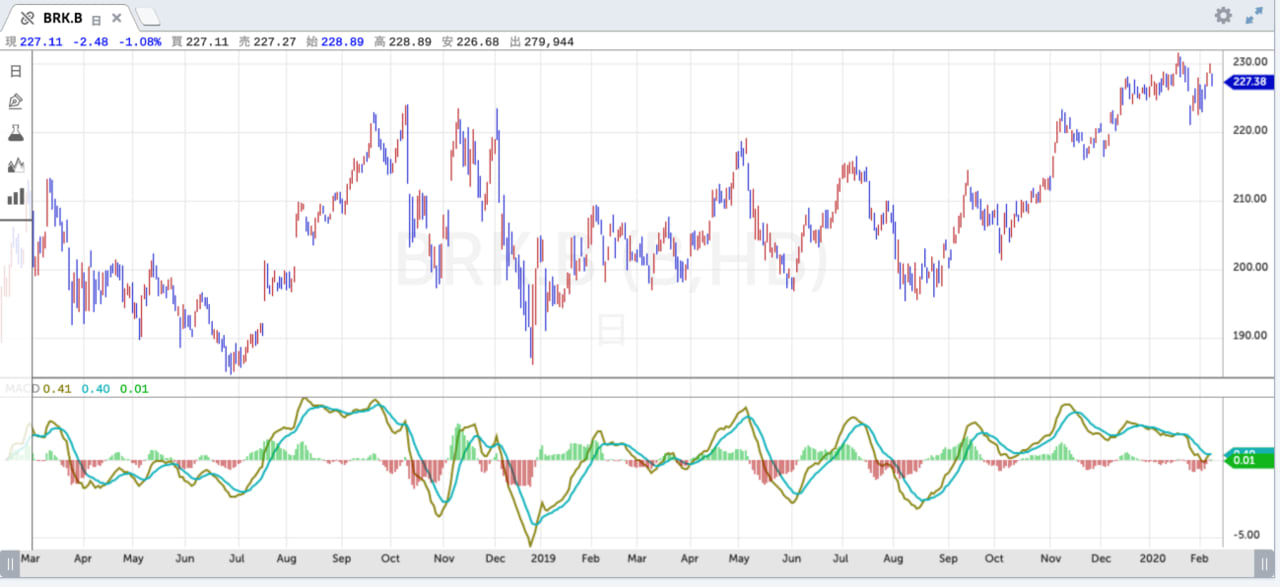The width and height of the screenshot is (1280, 587).
Task: Click the 買 bid price 227.11
Action: [x=207, y=42]
